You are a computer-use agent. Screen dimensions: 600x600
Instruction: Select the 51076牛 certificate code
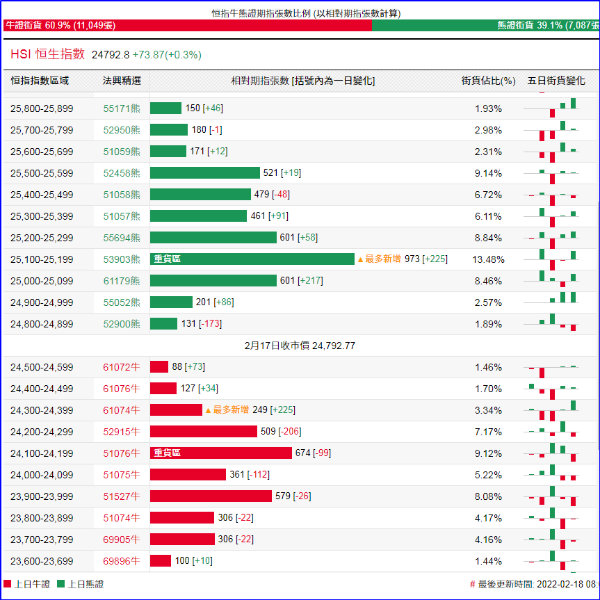(x=121, y=453)
